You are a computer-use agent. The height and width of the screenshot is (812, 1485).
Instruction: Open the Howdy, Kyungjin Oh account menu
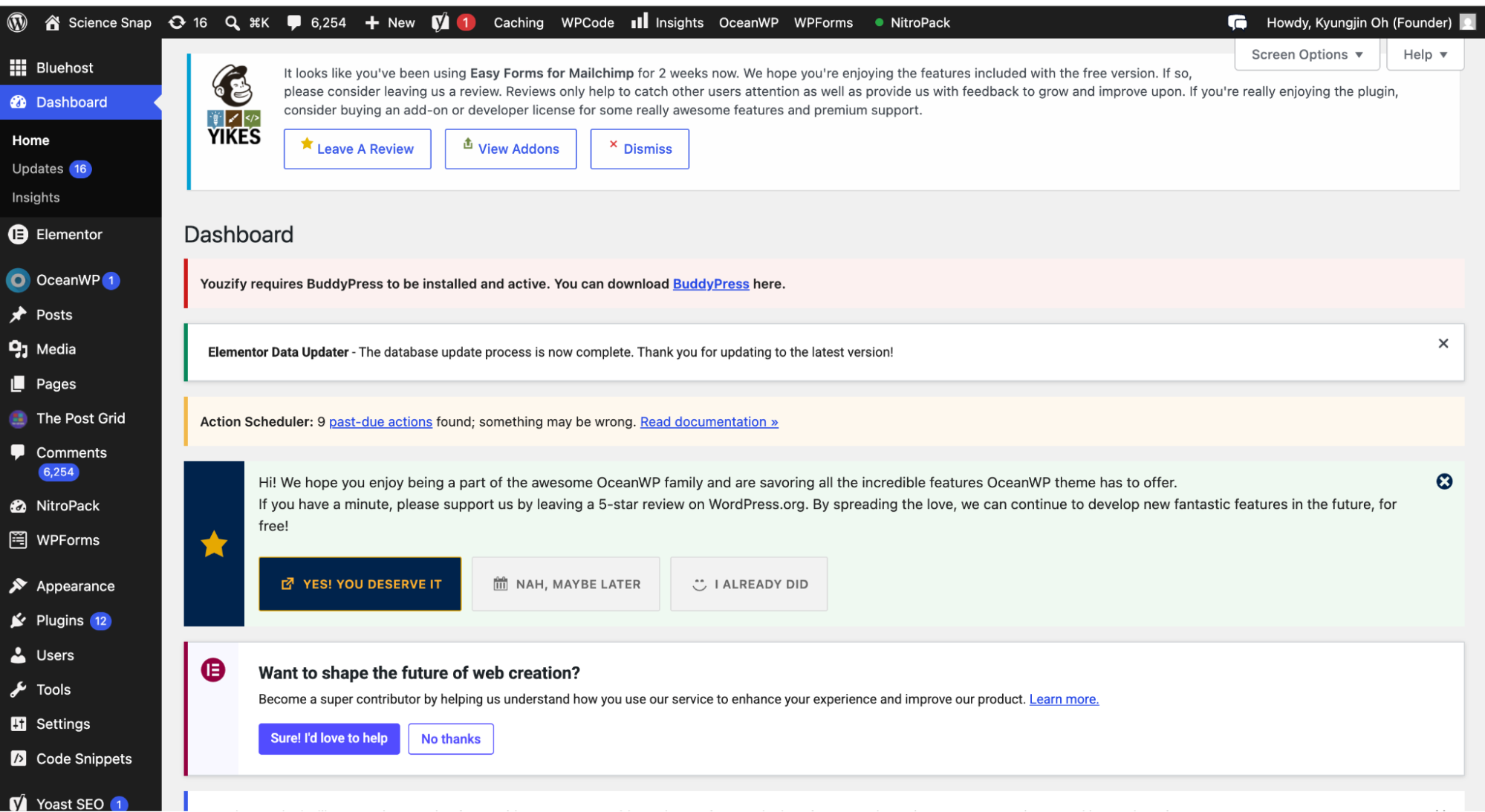(x=1359, y=22)
